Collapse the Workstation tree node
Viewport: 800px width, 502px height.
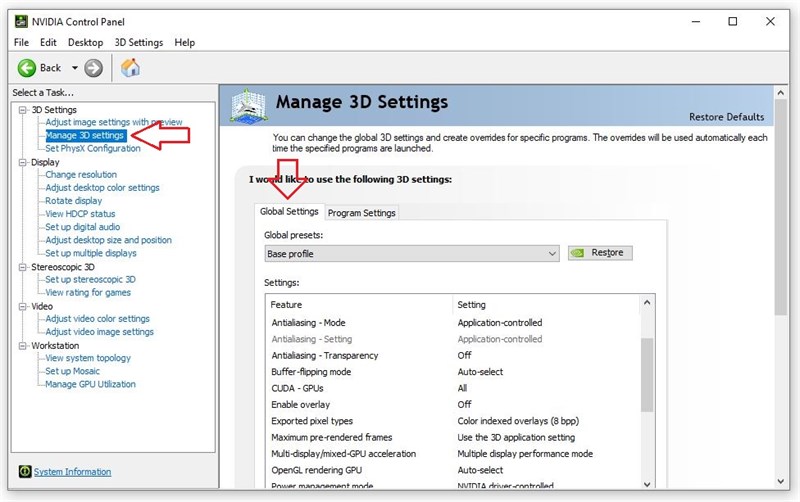[x=22, y=346]
